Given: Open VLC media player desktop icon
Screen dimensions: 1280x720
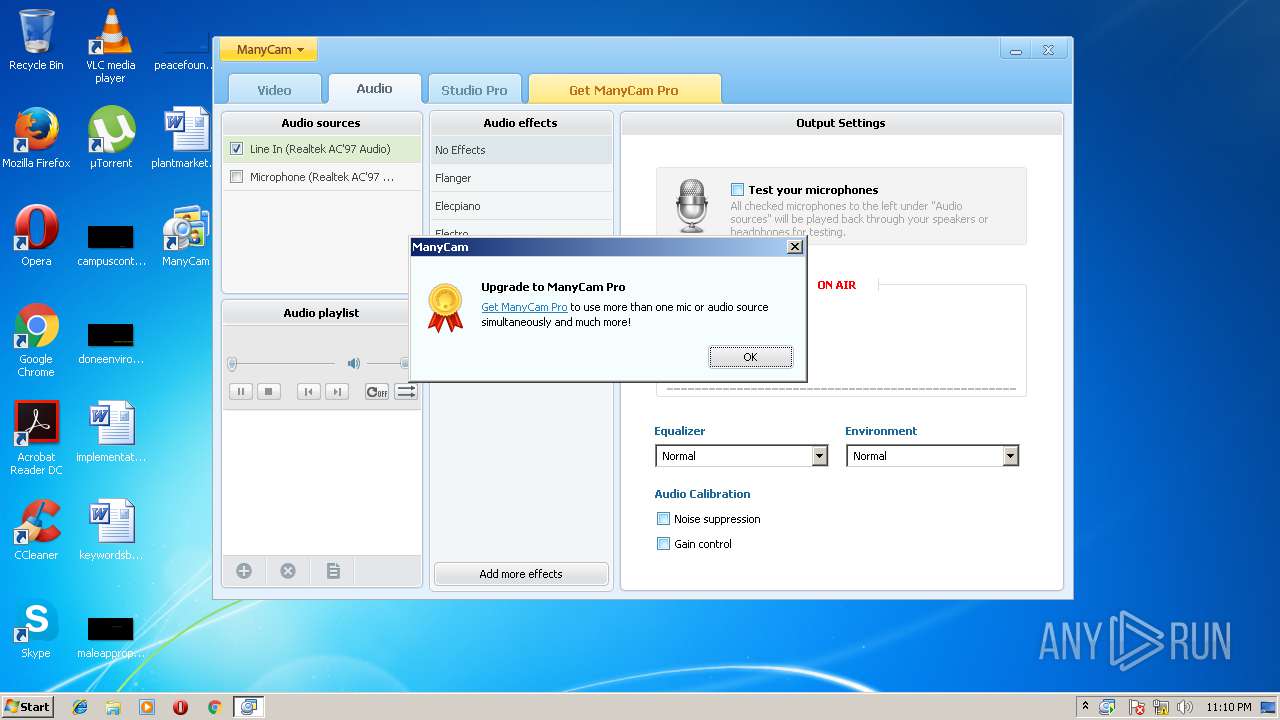Looking at the screenshot, I should coord(110,46).
